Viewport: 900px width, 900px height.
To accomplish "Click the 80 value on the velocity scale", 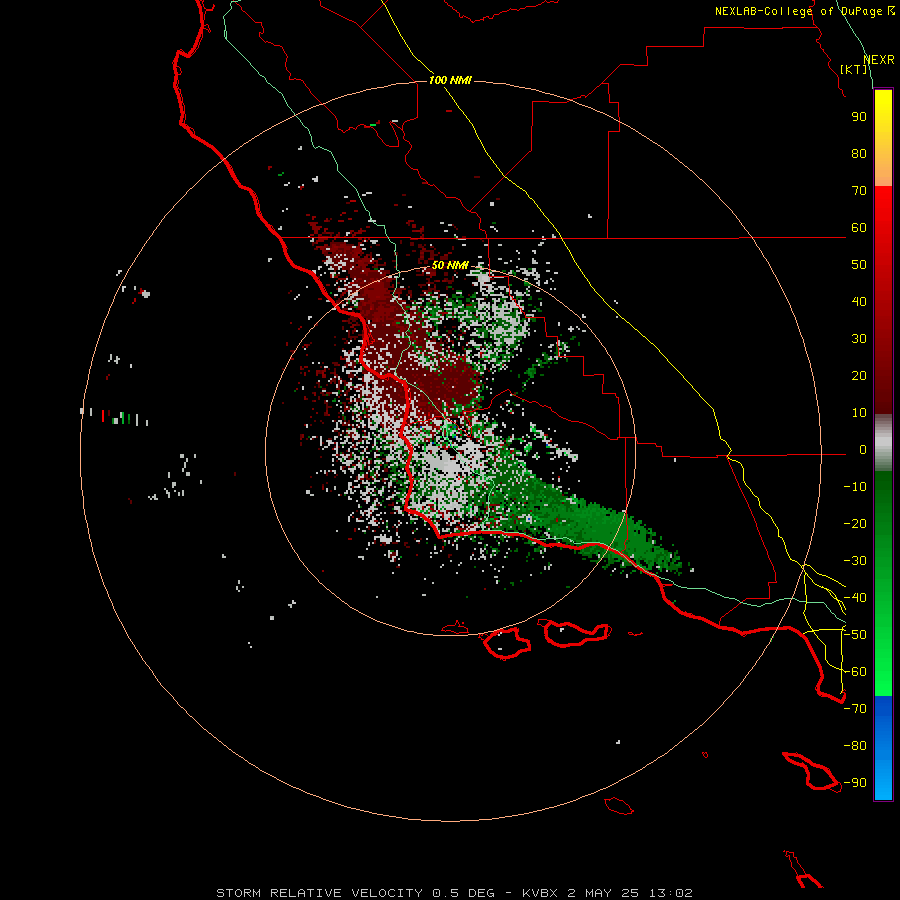I will tap(859, 153).
